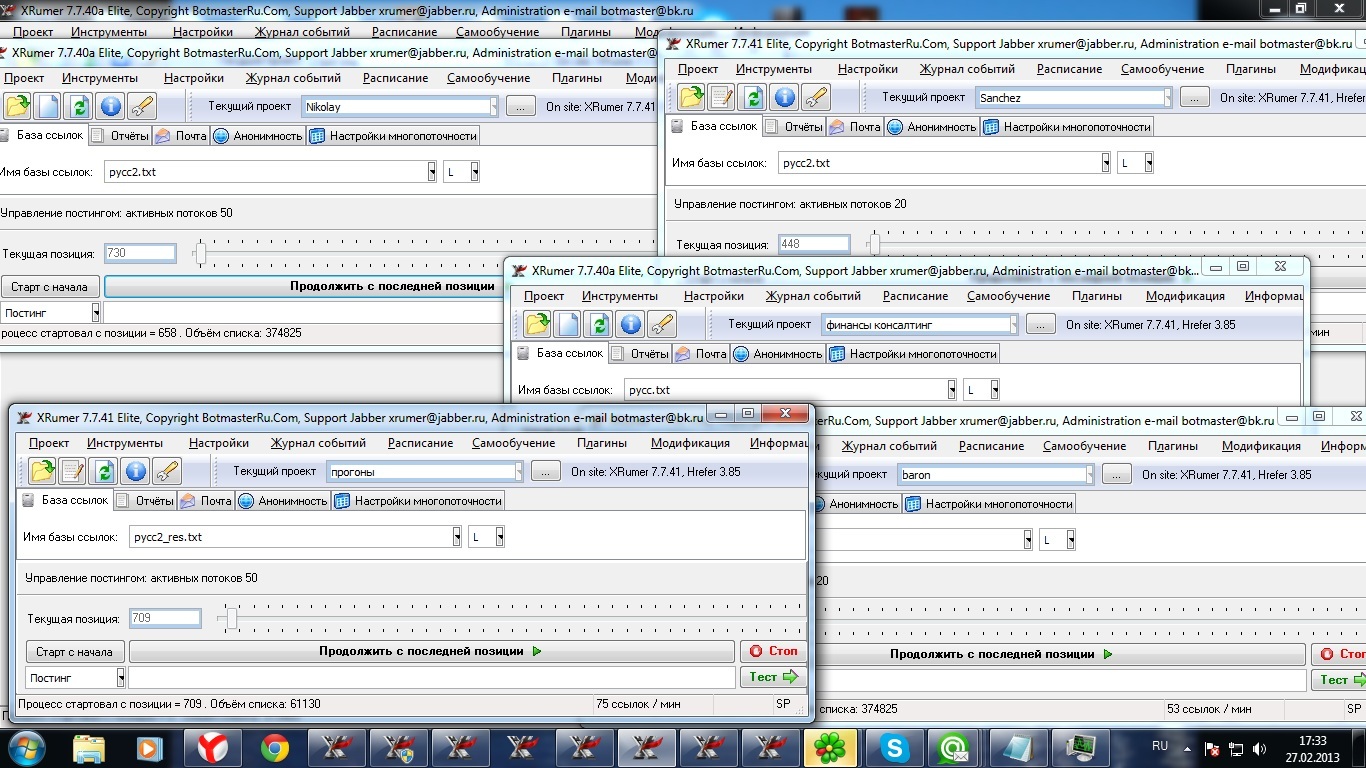Click the "..." browse button beside Sanchez project
1366x768 pixels.
pos(1195,98)
